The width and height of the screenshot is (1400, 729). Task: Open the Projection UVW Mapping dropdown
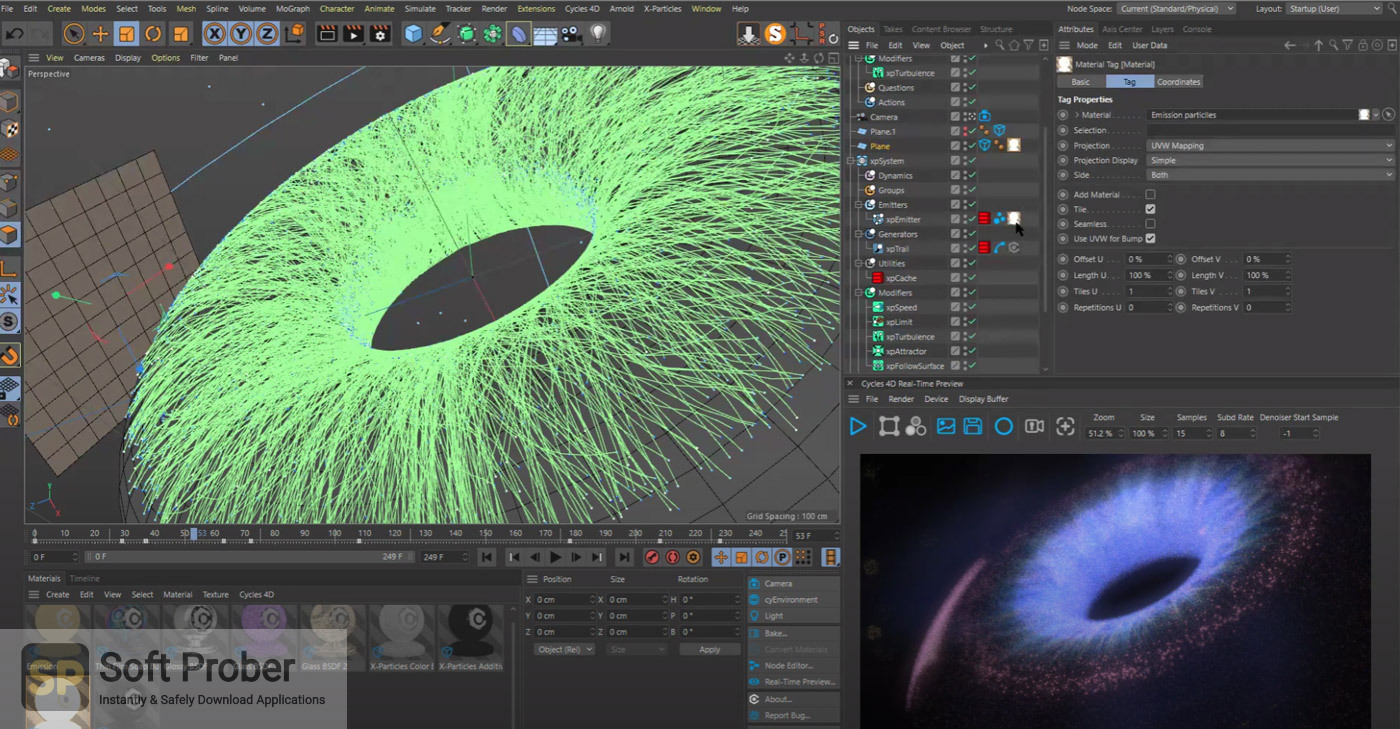point(1270,146)
